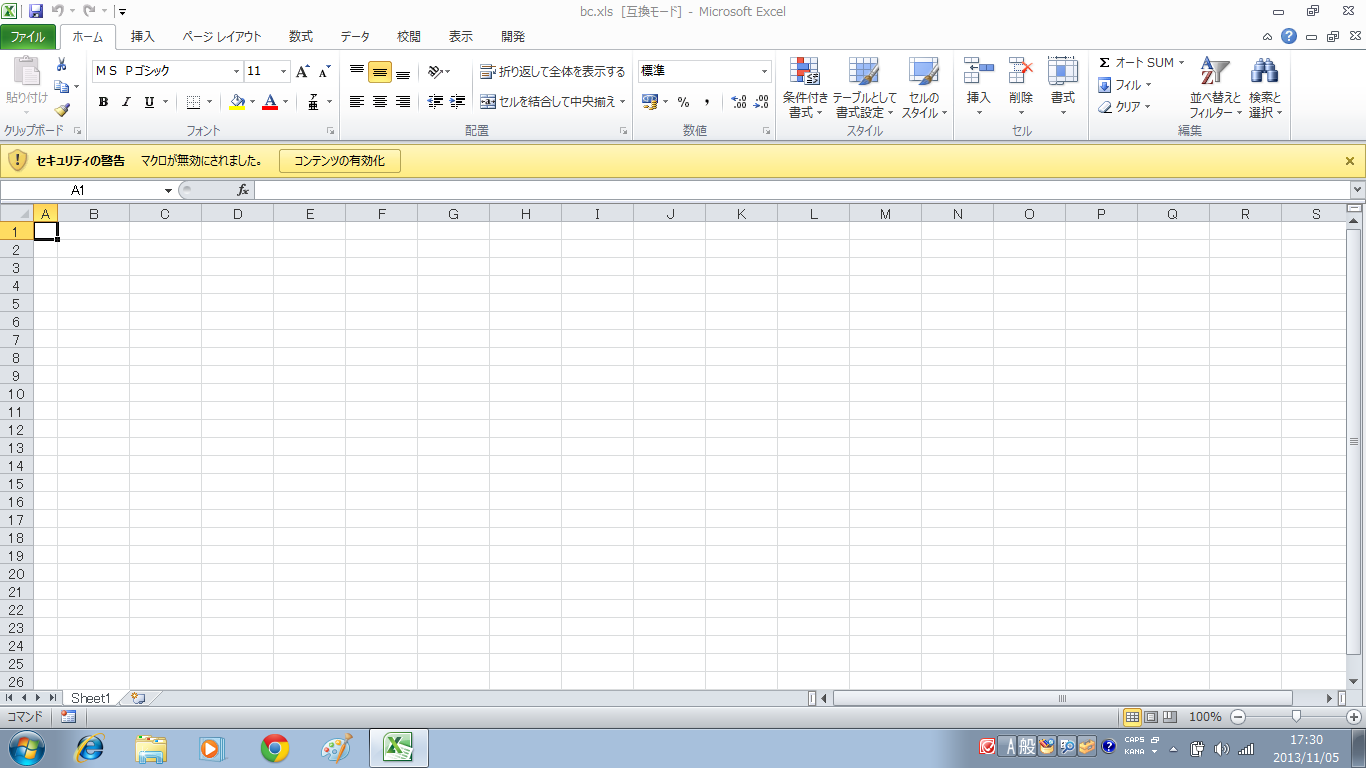
Task: Expand the number format dropdown
Action: [x=765, y=72]
